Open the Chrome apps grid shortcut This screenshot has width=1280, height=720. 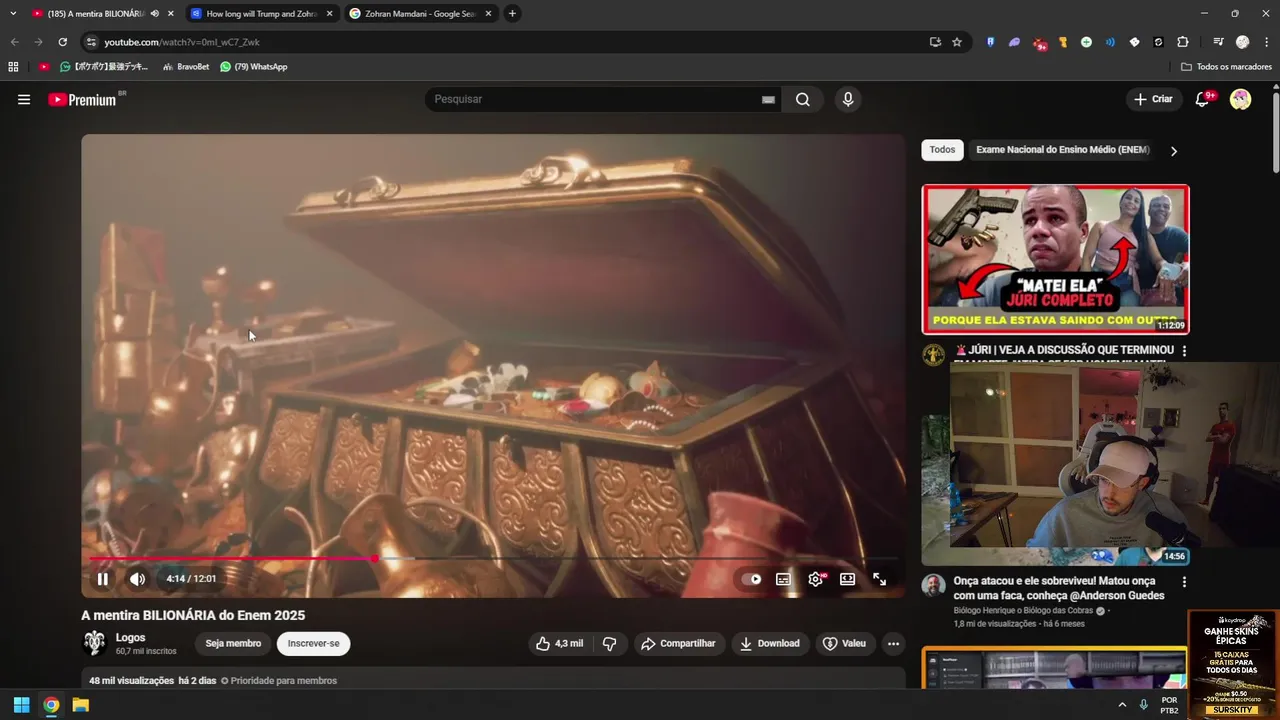tap(13, 67)
